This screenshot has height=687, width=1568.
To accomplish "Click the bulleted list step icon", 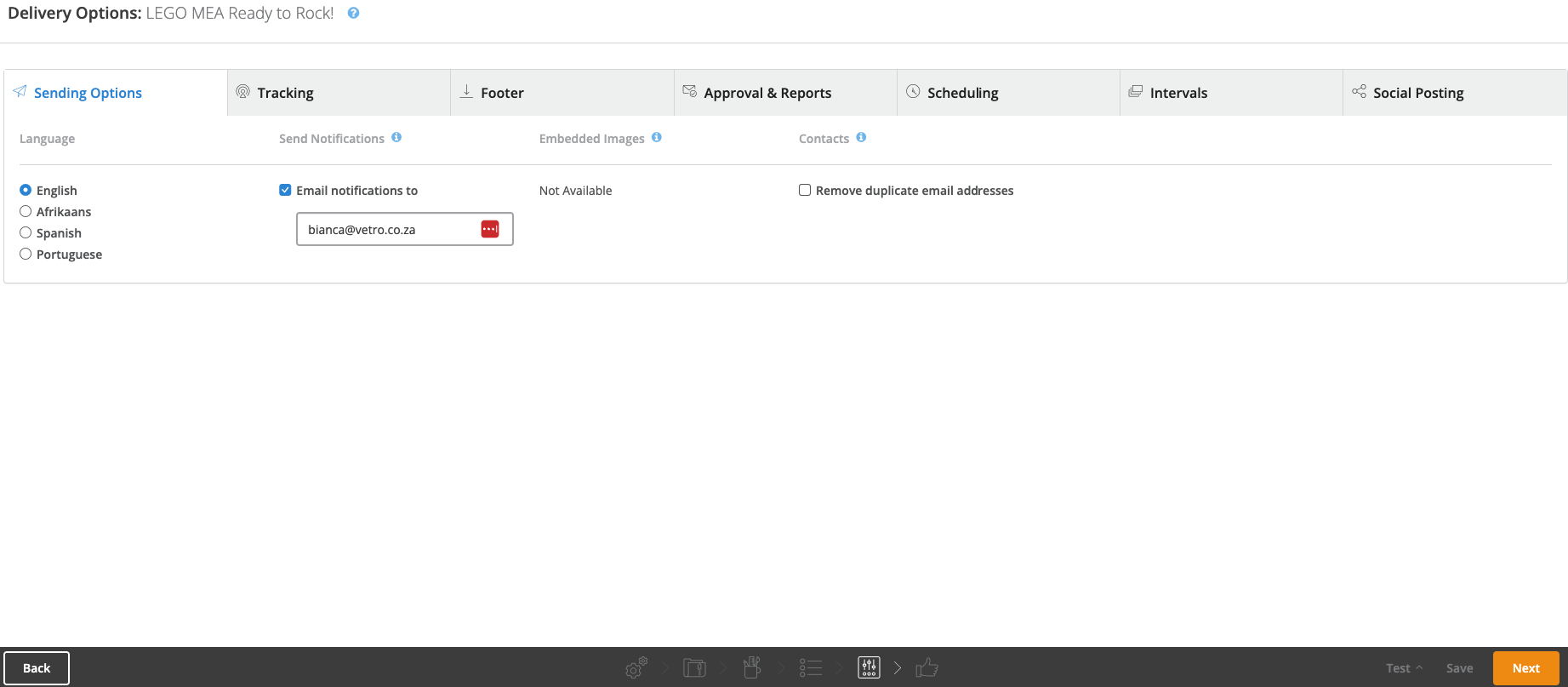I will click(x=810, y=668).
